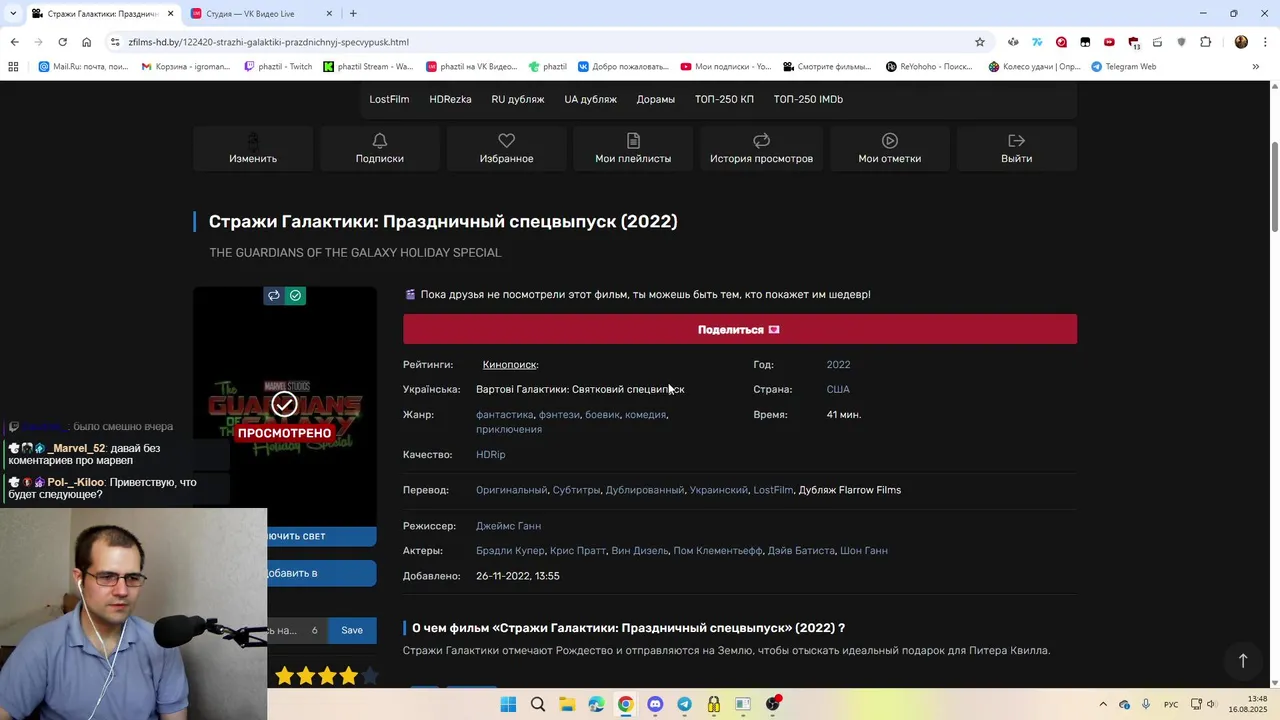This screenshot has height=720, width=1280.
Task: Open Подписки bell icon
Action: (379, 141)
